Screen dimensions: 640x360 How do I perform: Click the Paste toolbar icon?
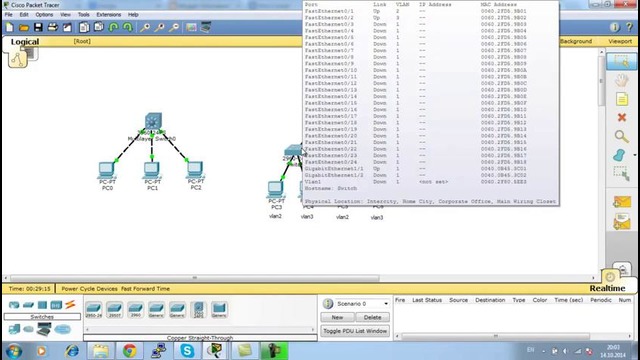(x=99, y=27)
